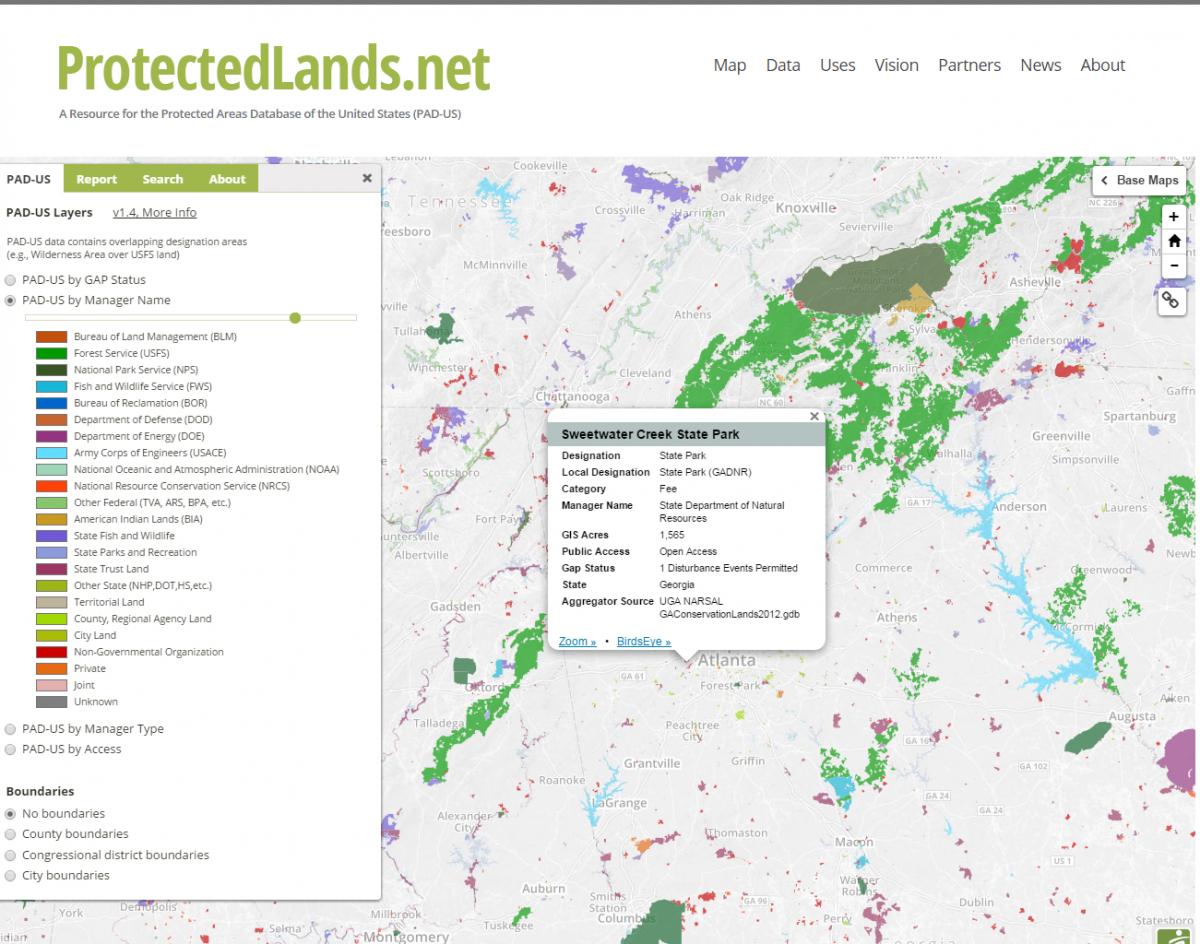
Task: Go to Map in the top navigation
Action: pyautogui.click(x=730, y=65)
